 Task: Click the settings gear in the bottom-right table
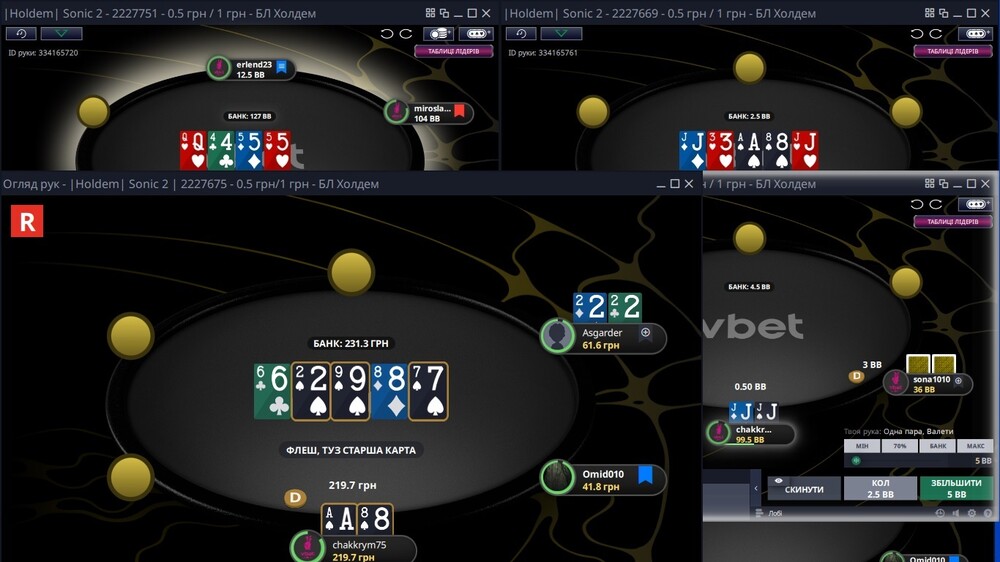pos(971,513)
